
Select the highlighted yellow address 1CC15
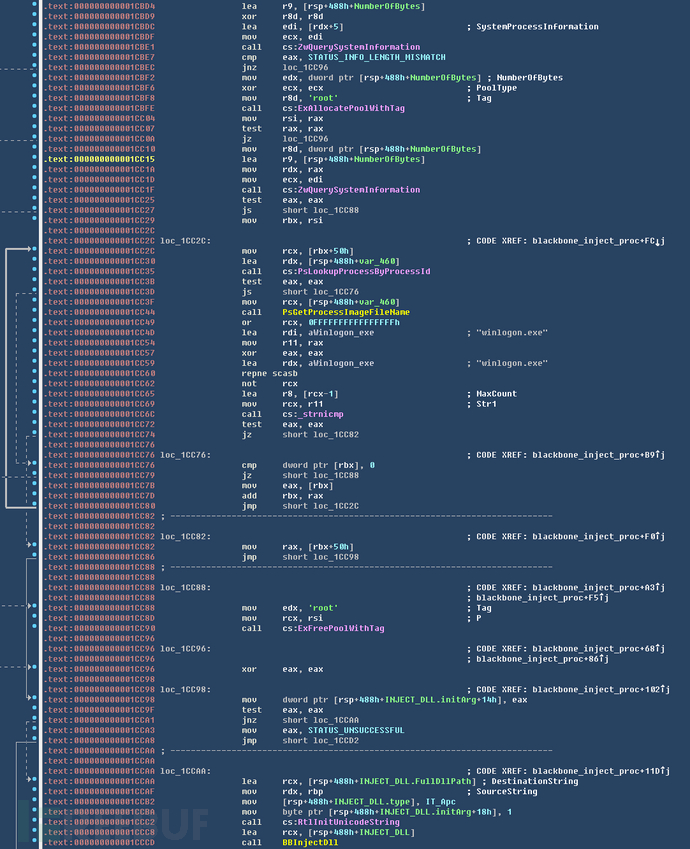[100, 159]
